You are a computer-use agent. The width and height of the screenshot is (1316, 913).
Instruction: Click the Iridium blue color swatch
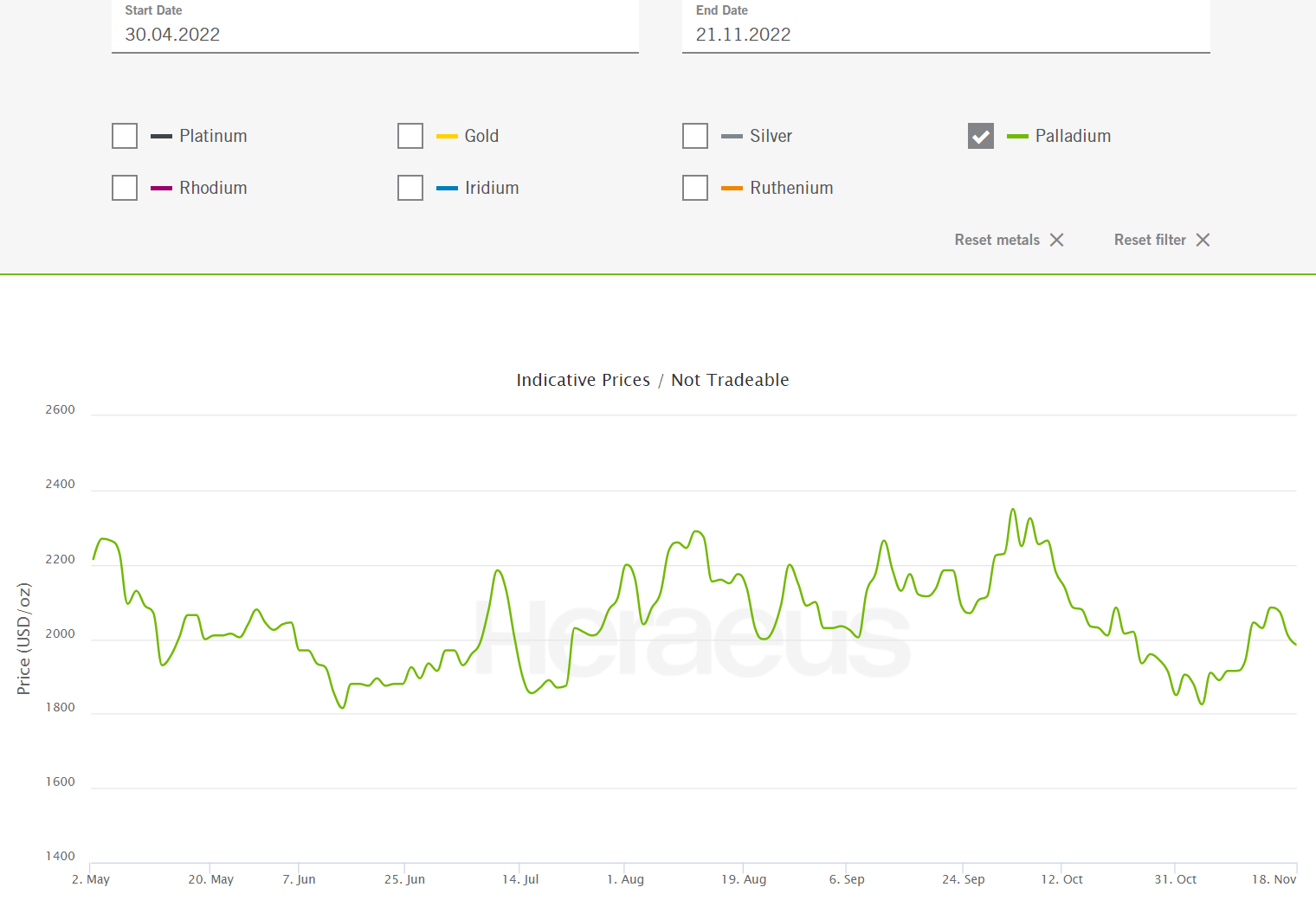pos(447,188)
